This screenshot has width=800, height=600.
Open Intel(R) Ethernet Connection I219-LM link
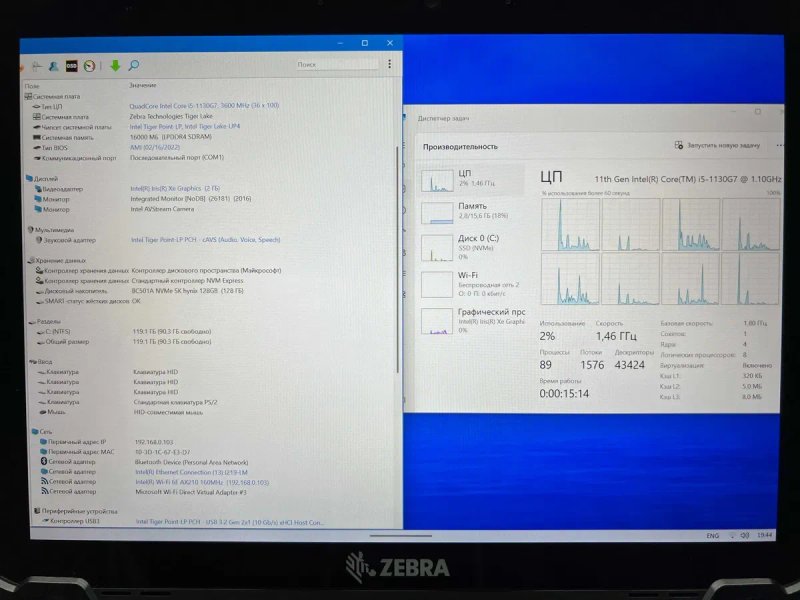[x=191, y=472]
